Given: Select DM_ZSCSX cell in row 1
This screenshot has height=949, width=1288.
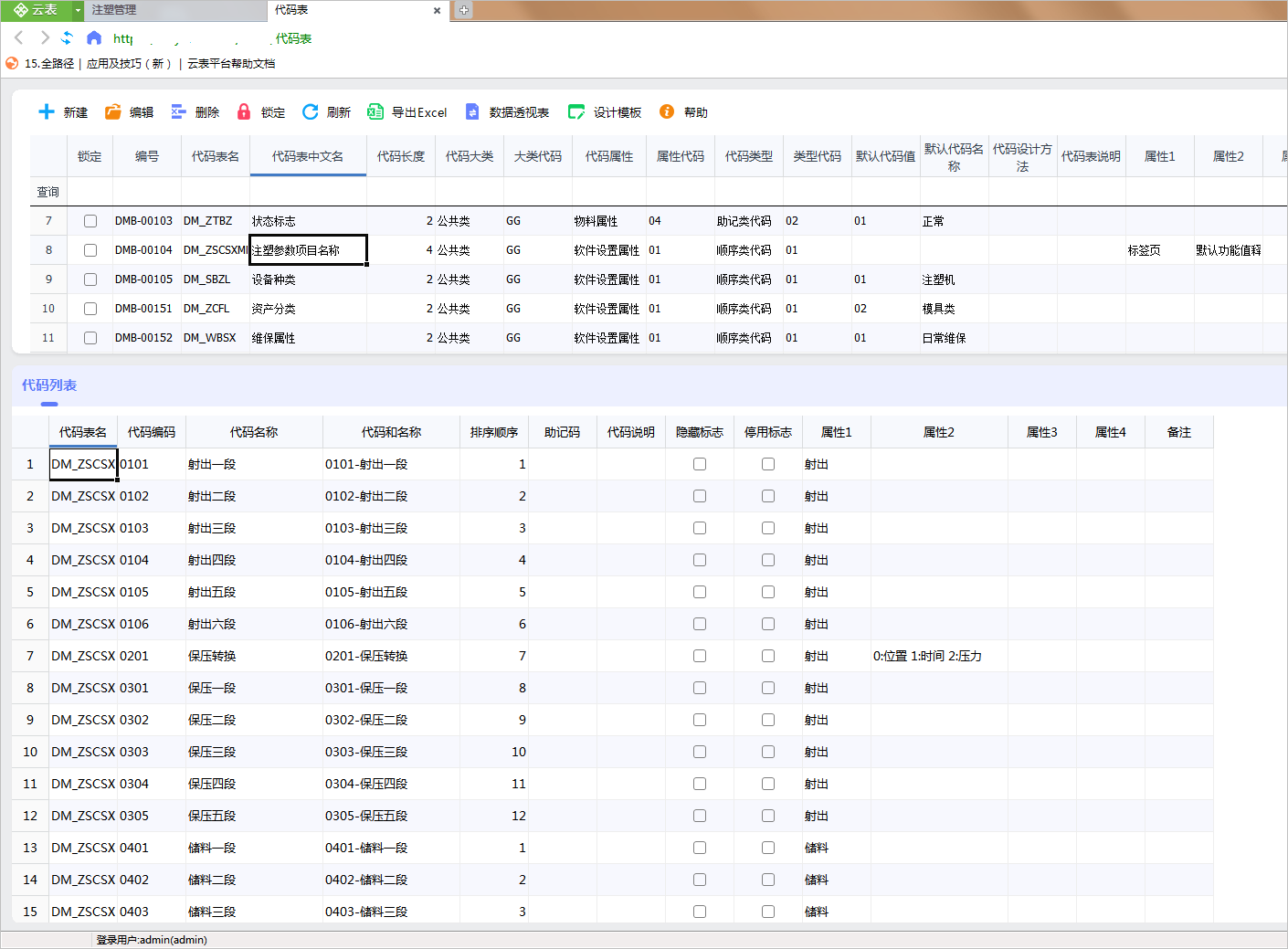Looking at the screenshot, I should point(83,464).
